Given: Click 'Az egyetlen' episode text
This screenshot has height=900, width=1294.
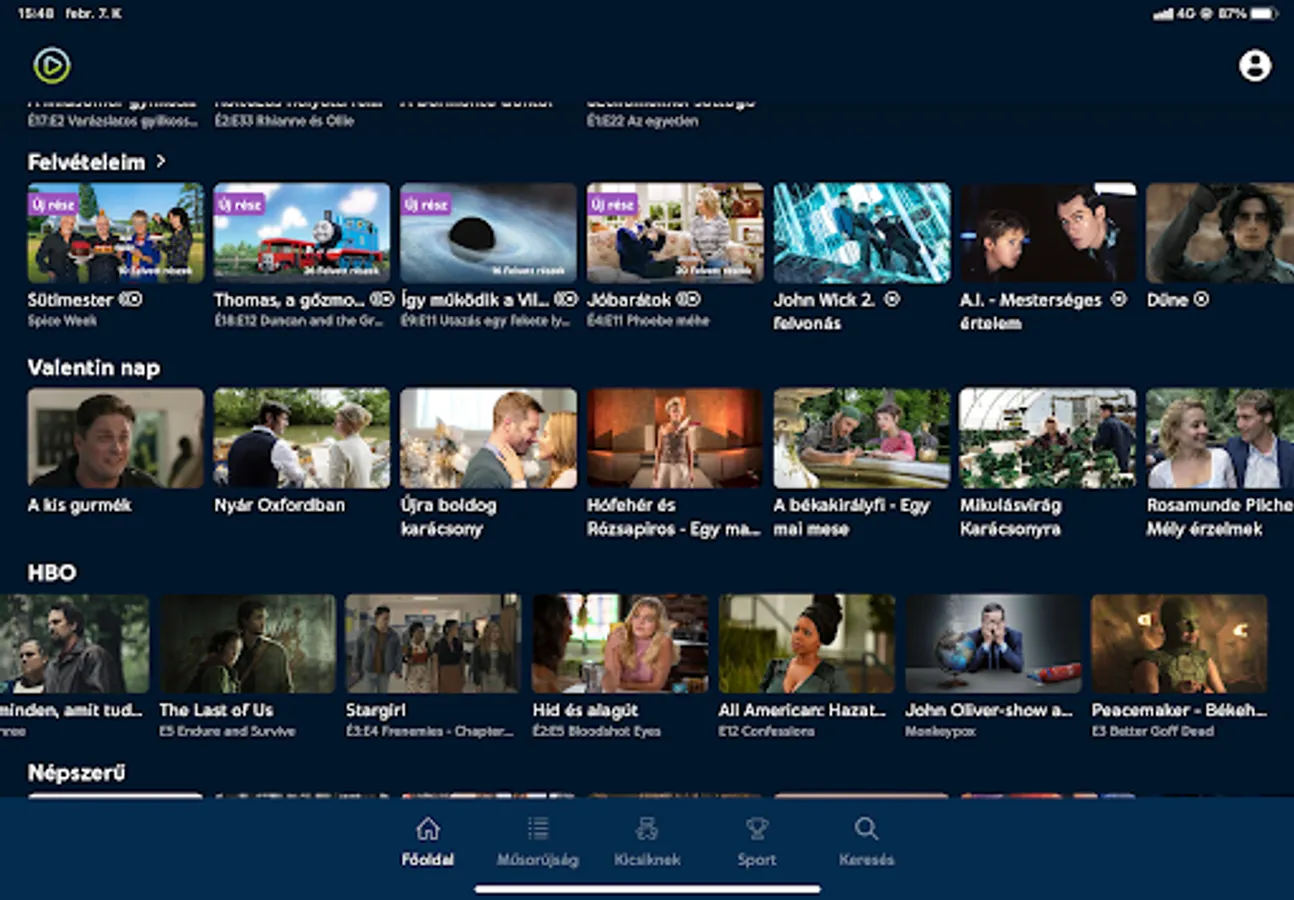Looking at the screenshot, I should 663,121.
